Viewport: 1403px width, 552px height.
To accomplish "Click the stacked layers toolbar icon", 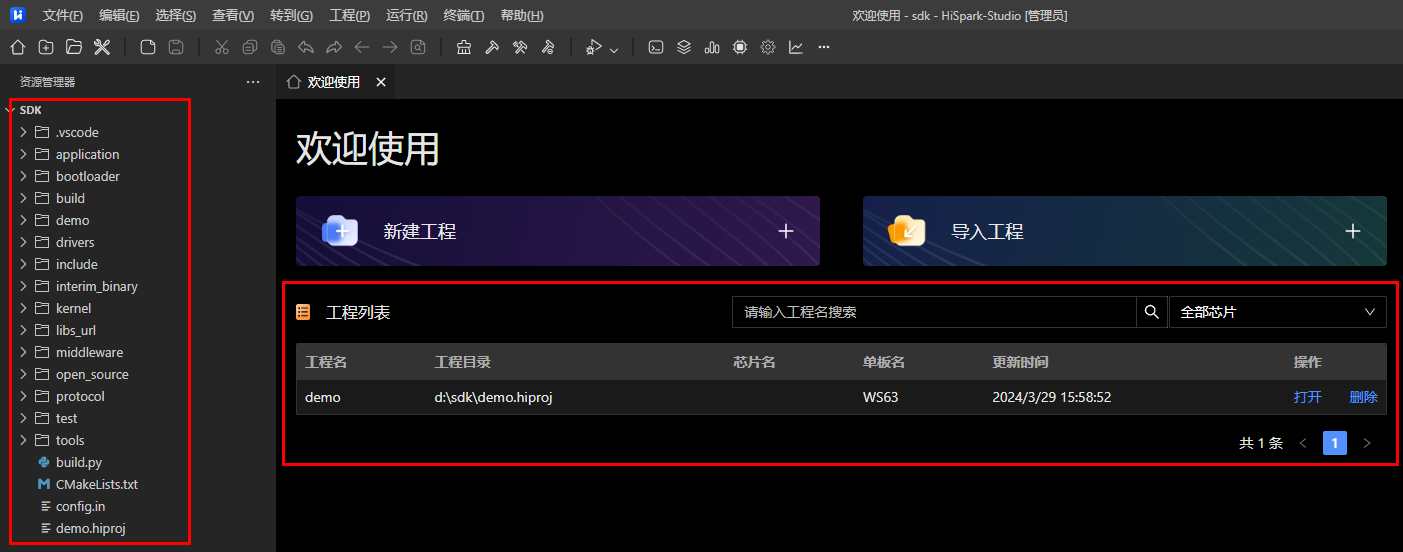I will [684, 47].
